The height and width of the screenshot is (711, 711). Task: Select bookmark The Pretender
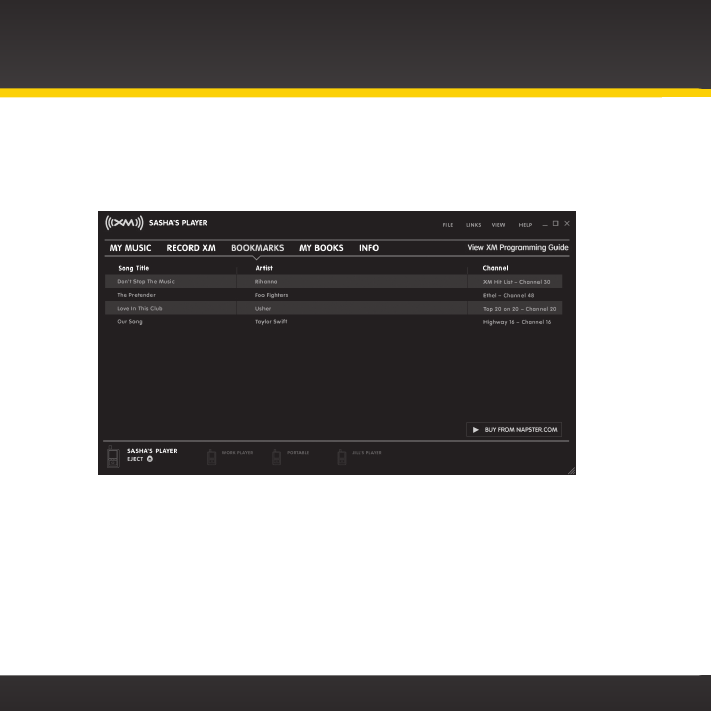136,295
